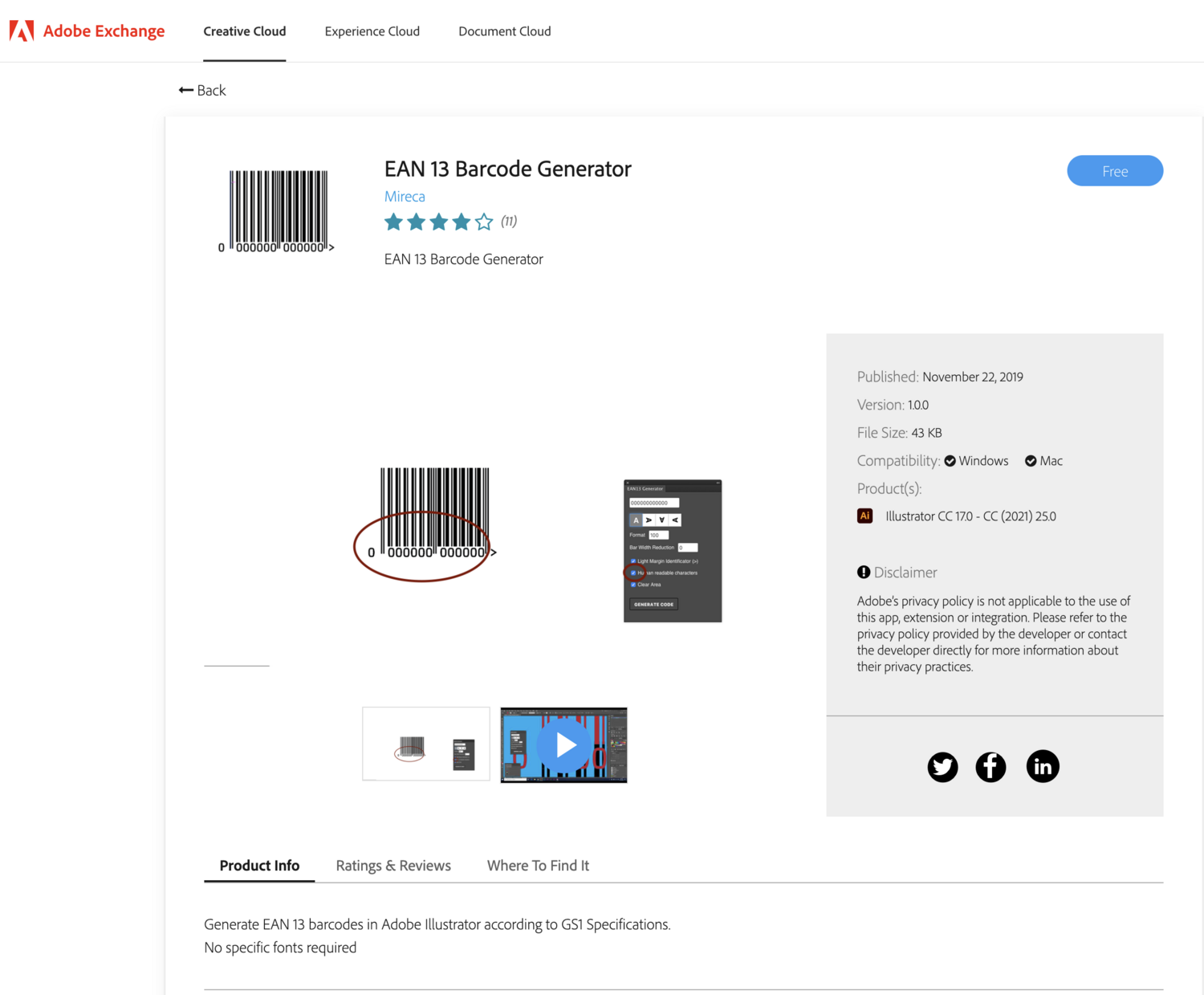Switch to Experience Cloud tab
1204x995 pixels.
(372, 31)
